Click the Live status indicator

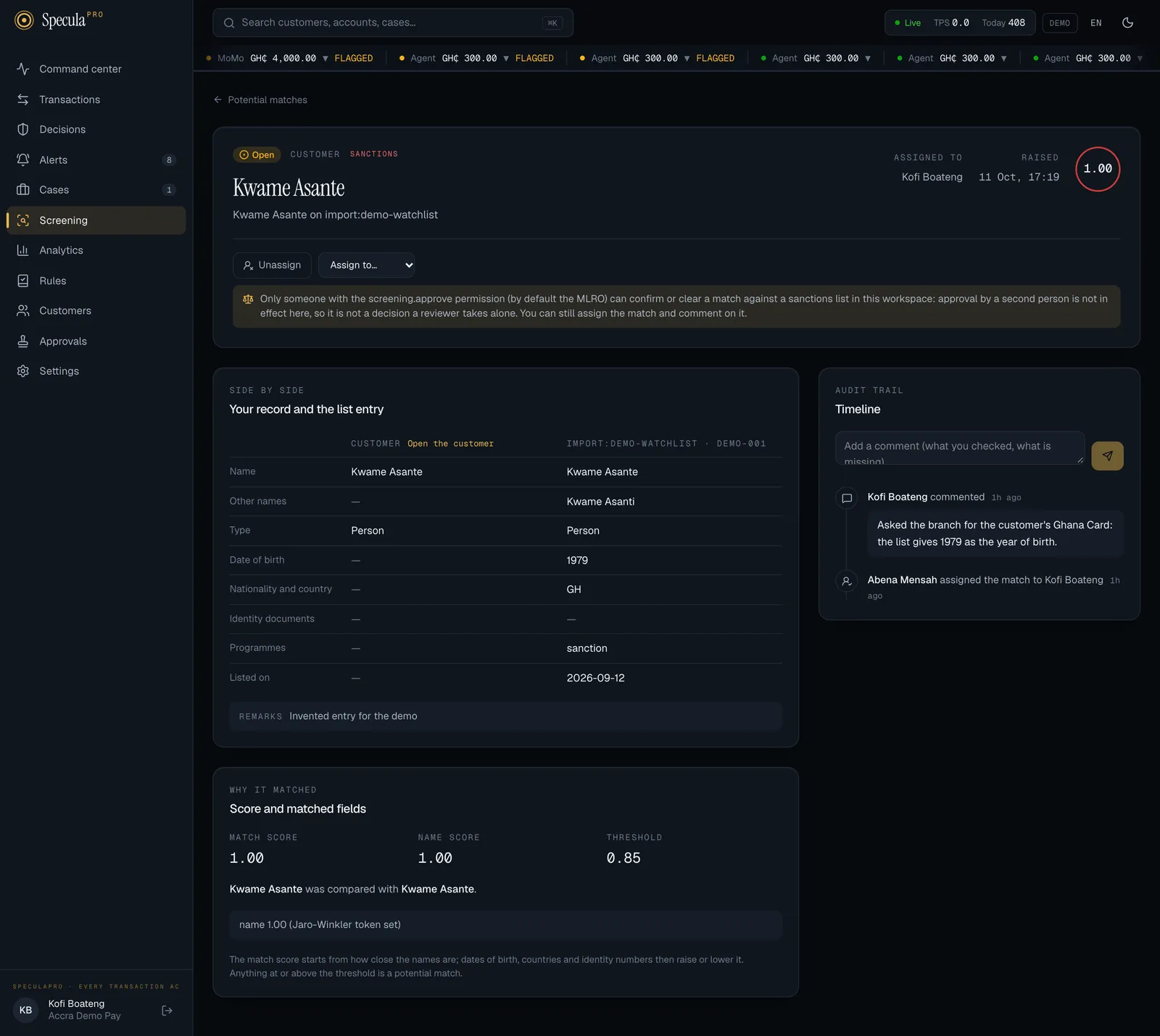point(908,22)
